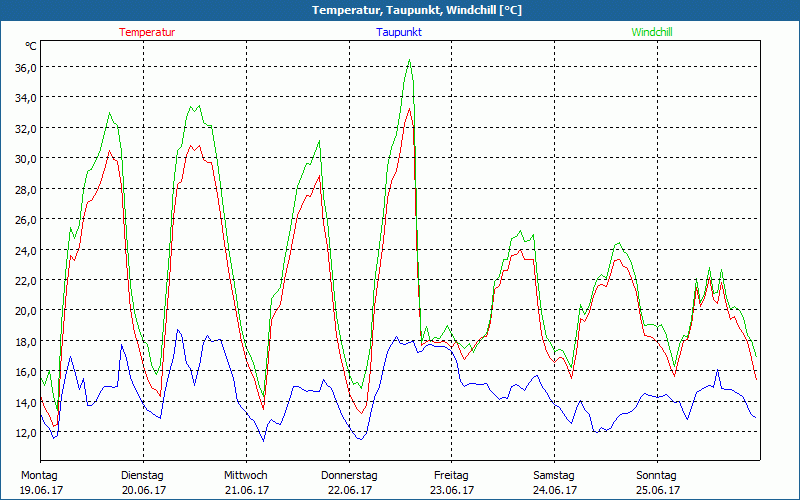Click the date 24.06.17
The height and width of the screenshot is (500, 800).
tap(555, 490)
